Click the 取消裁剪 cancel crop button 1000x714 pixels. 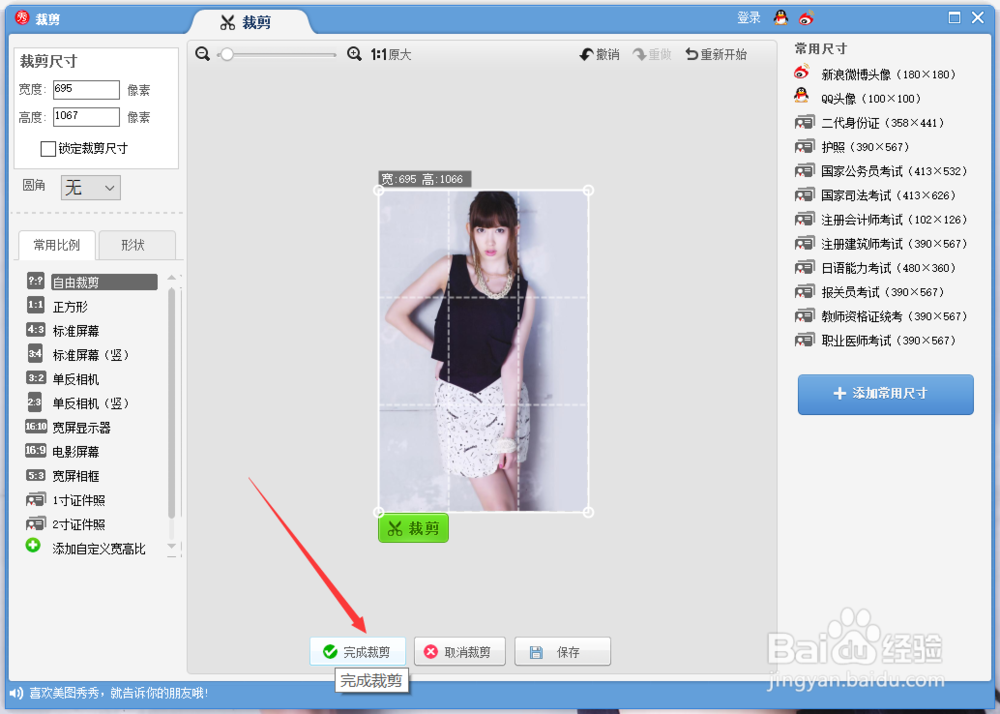[459, 652]
